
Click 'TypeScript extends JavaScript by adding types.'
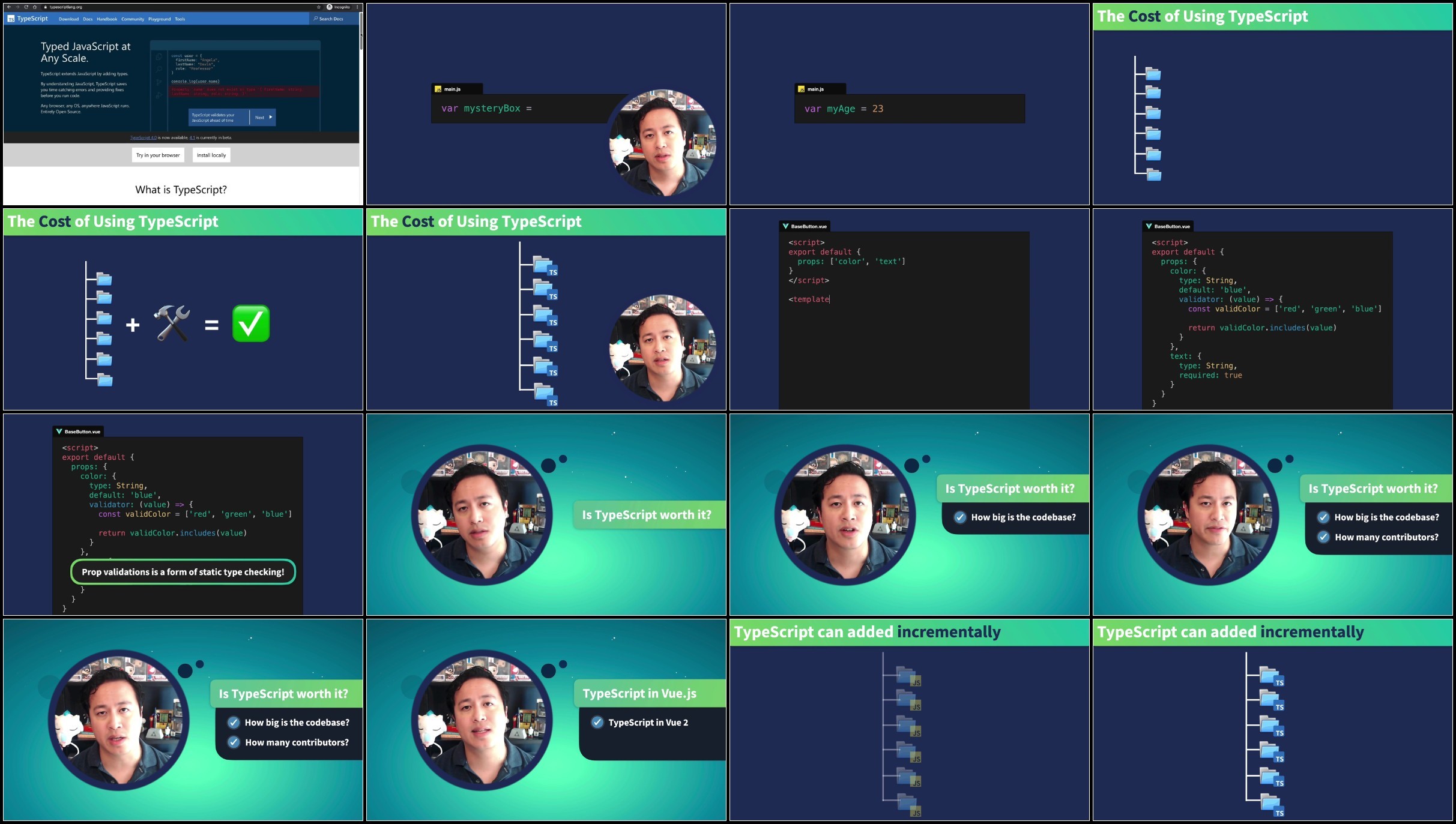pyautogui.click(x=85, y=74)
